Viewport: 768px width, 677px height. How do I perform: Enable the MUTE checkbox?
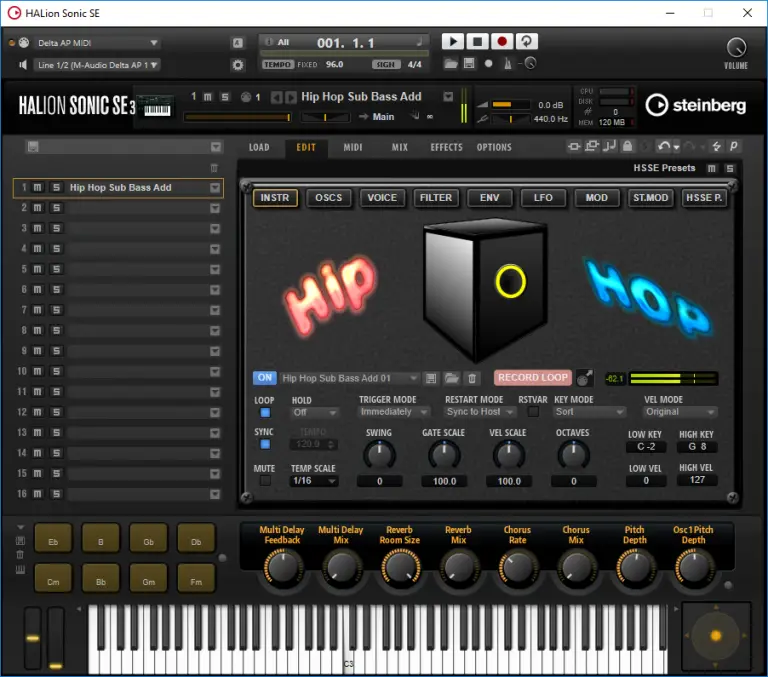point(265,481)
